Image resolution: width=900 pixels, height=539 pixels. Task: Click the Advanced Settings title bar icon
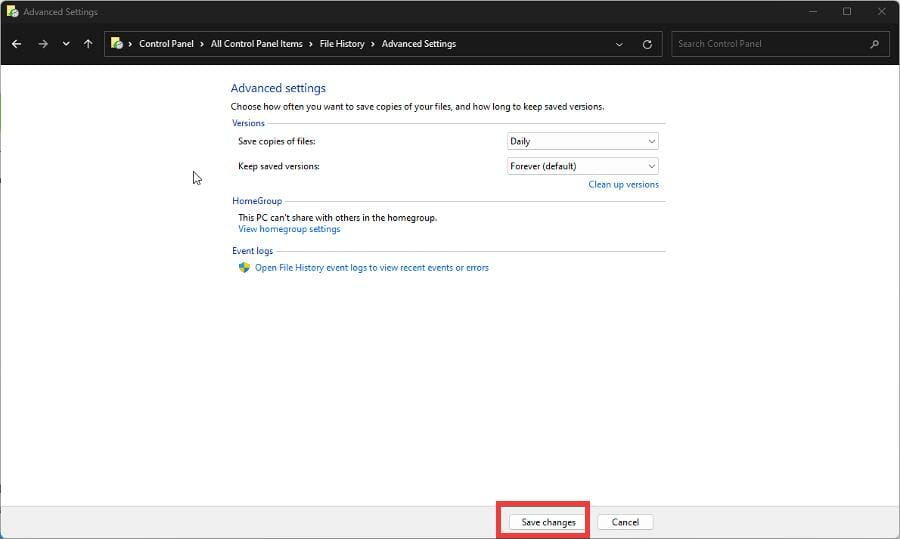pos(12,11)
